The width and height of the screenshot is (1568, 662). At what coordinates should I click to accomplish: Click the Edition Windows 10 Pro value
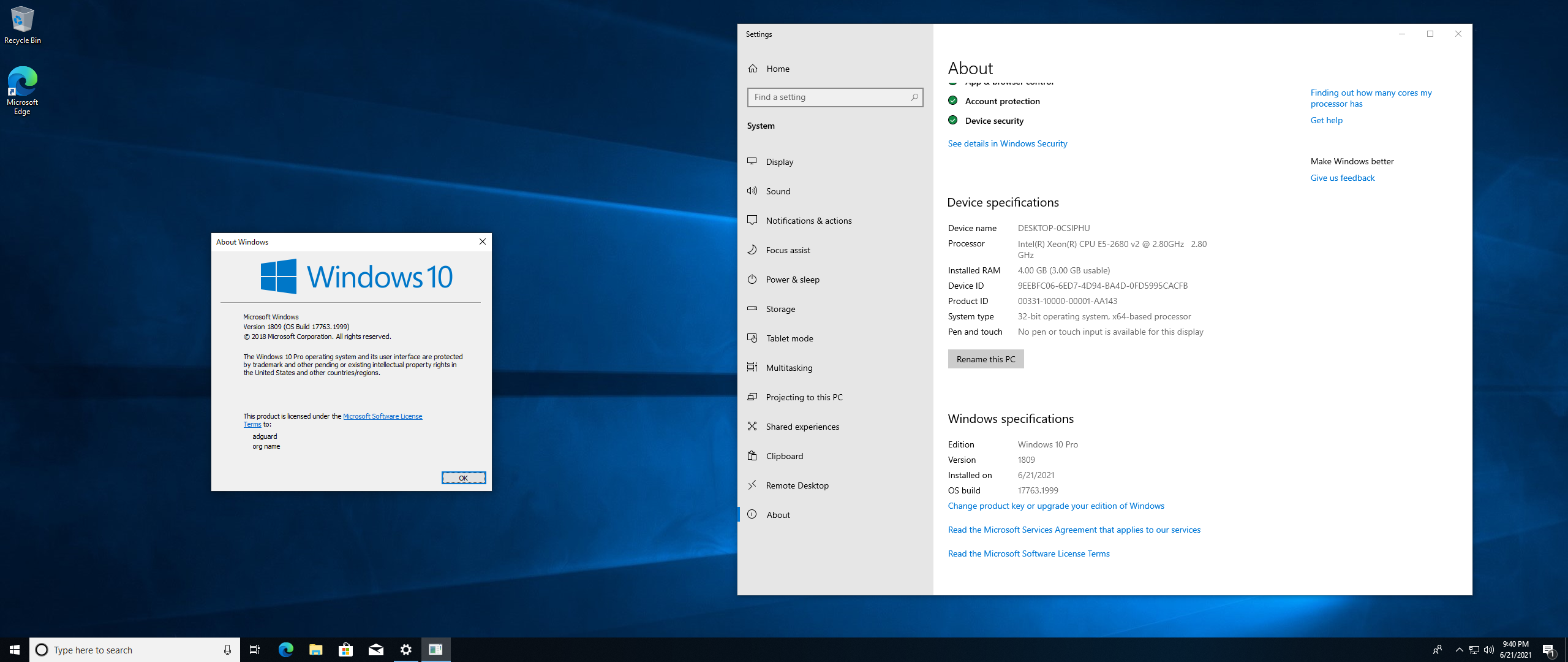[x=1047, y=444]
